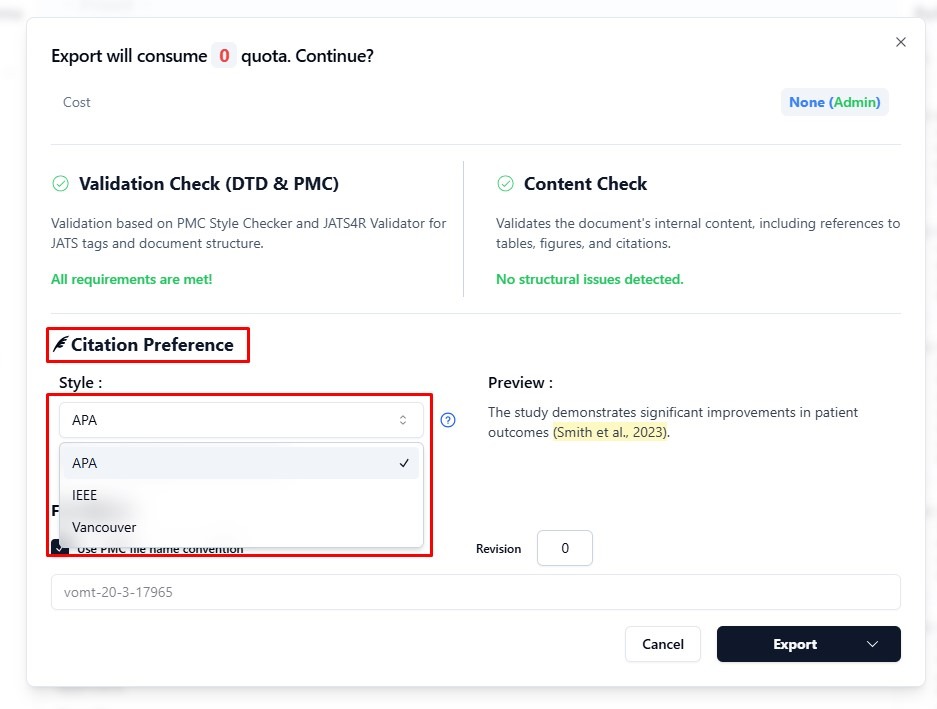Open the citation style help icon

[448, 420]
